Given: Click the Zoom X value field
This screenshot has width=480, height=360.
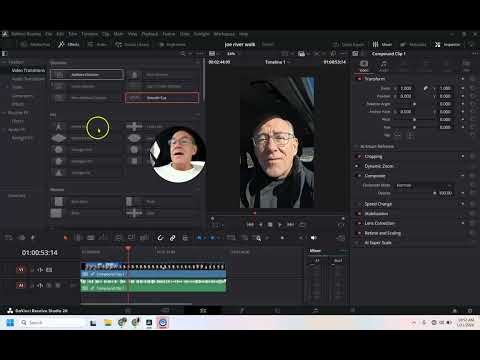Looking at the screenshot, I should 406,88.
